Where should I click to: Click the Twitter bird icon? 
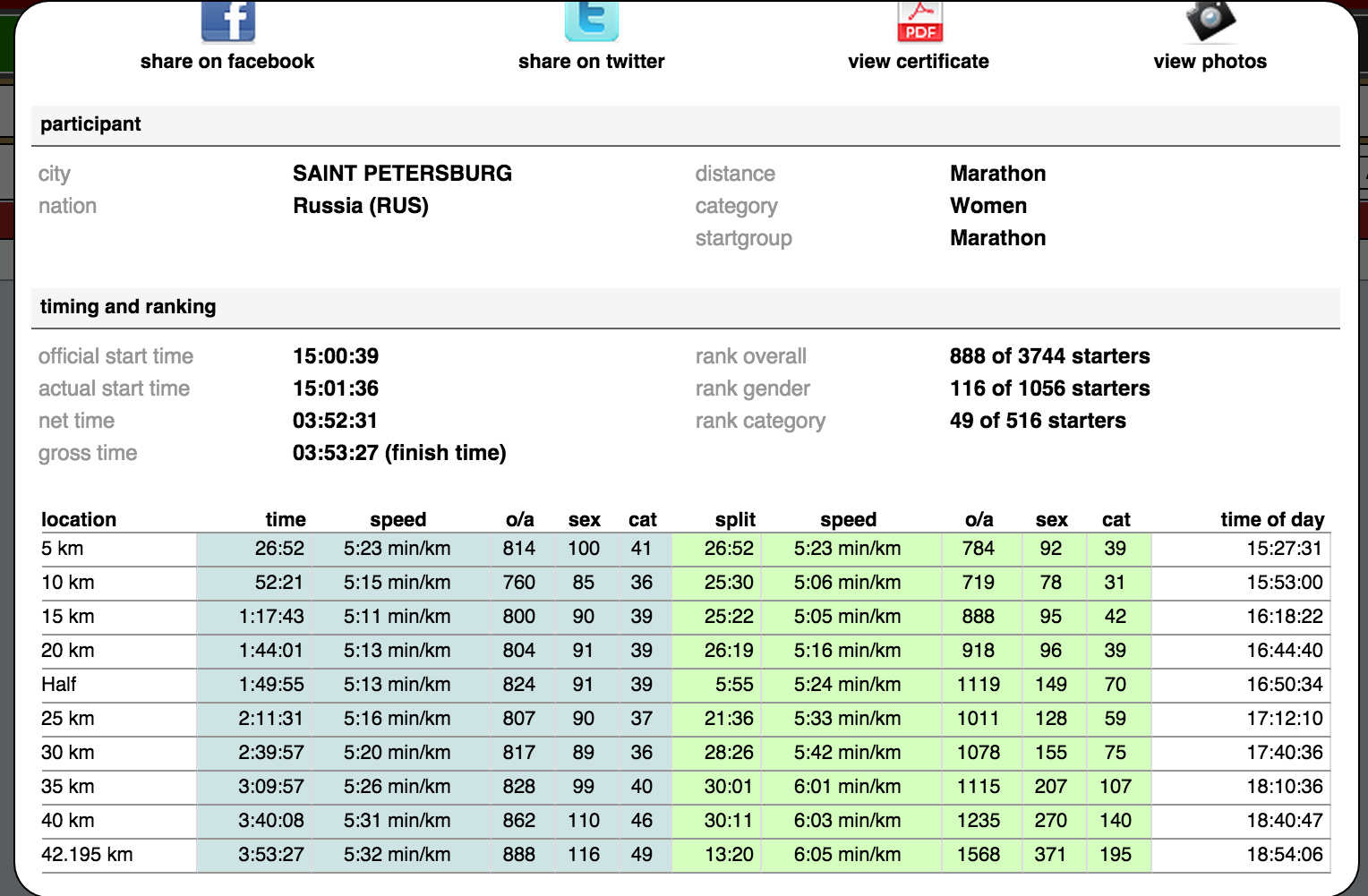click(591, 21)
